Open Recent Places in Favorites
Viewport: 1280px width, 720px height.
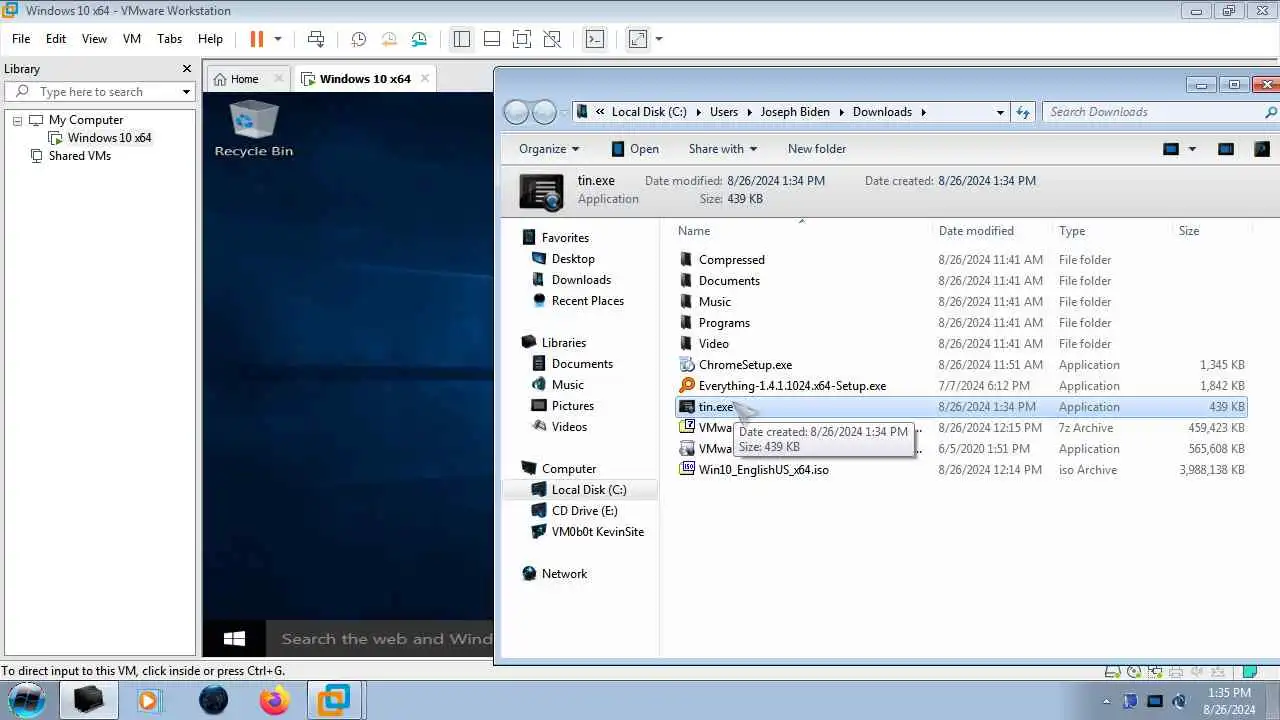587,301
